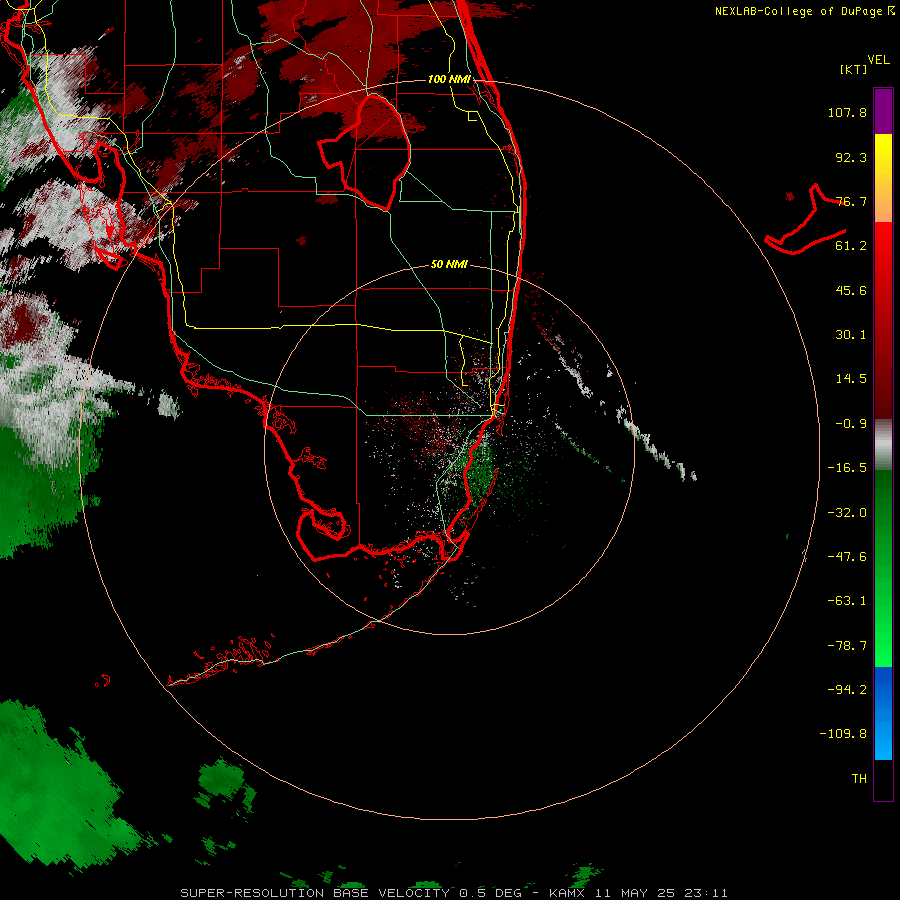Pick the gray near-zero color bar segment
Screen dimensions: 900x900
pyautogui.click(x=883, y=444)
